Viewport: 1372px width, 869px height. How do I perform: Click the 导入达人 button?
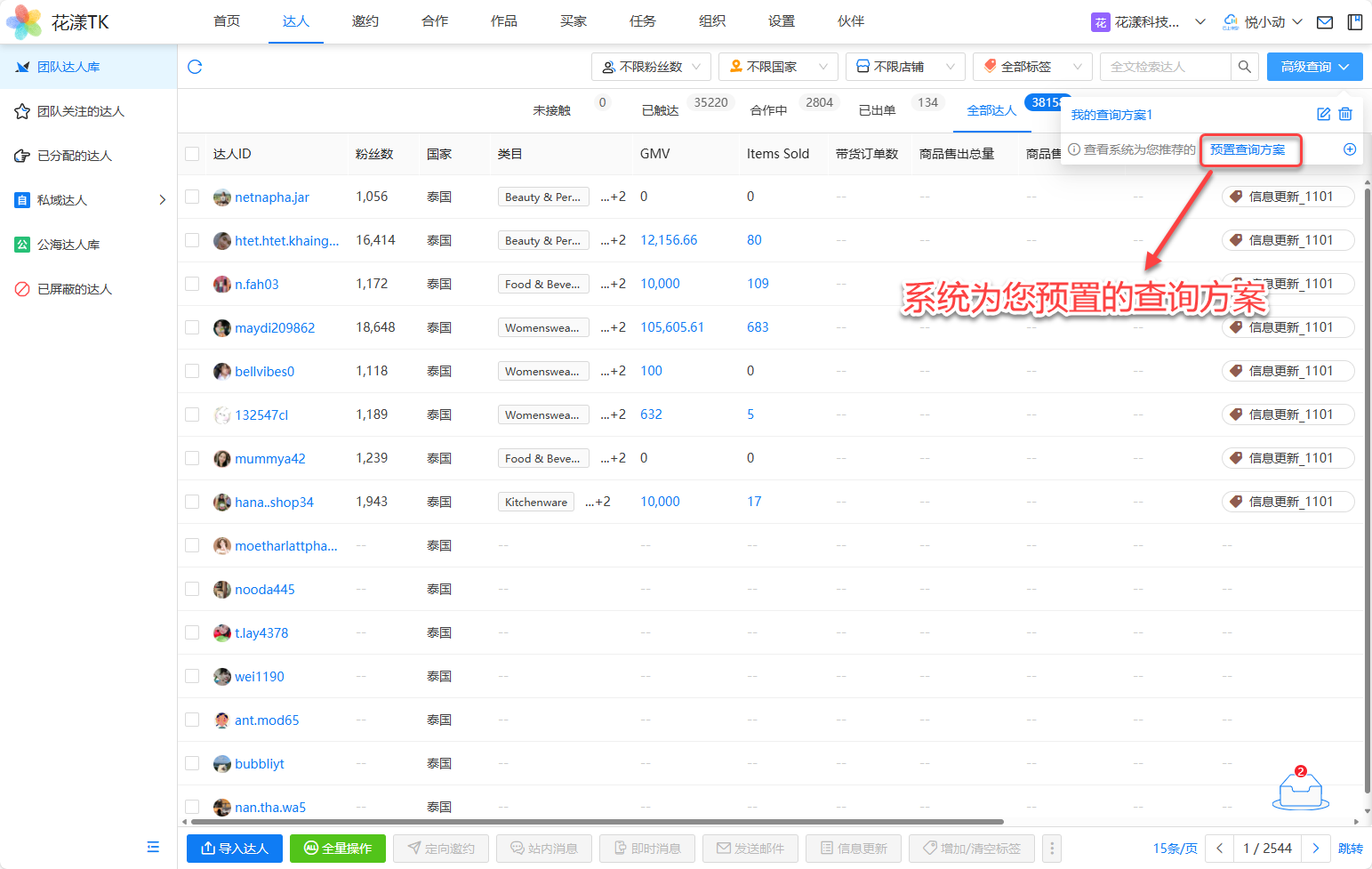(x=234, y=849)
